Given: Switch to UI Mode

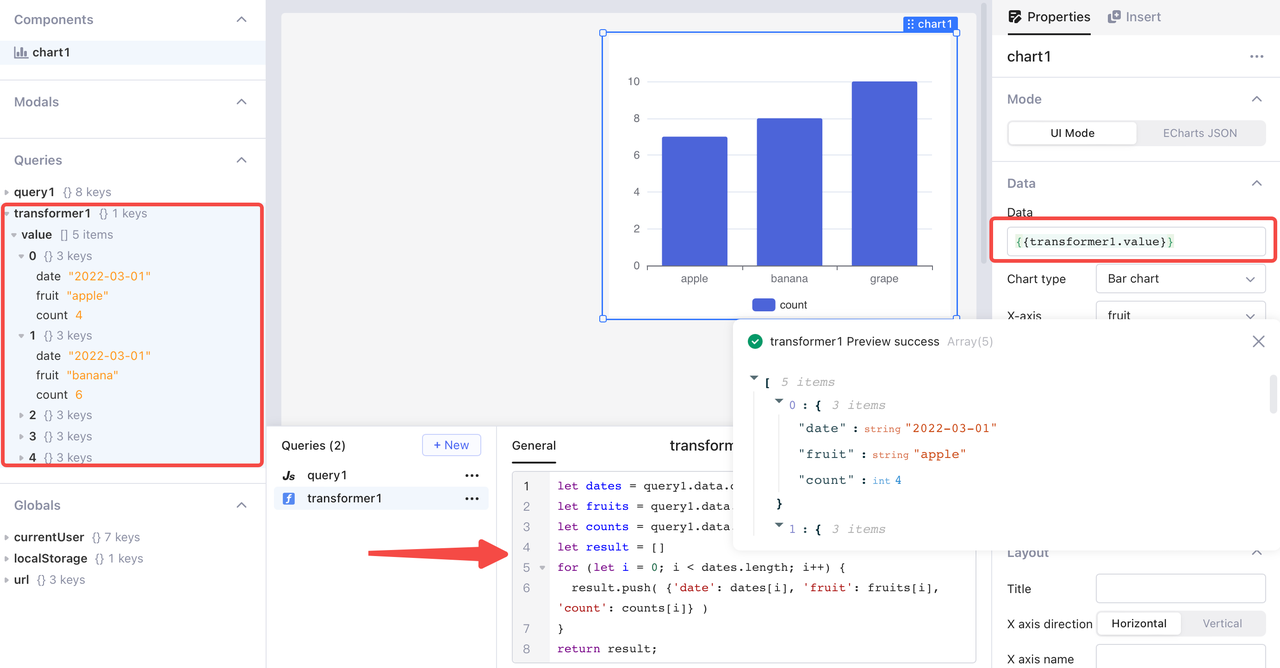Looking at the screenshot, I should pyautogui.click(x=1072, y=133).
